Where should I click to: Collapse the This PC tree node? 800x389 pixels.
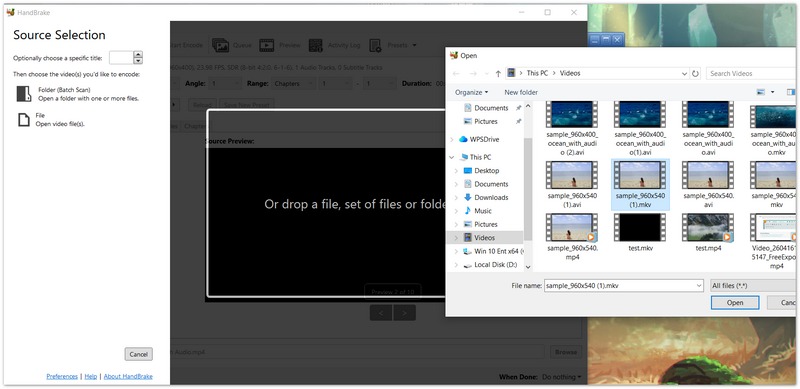[452, 157]
